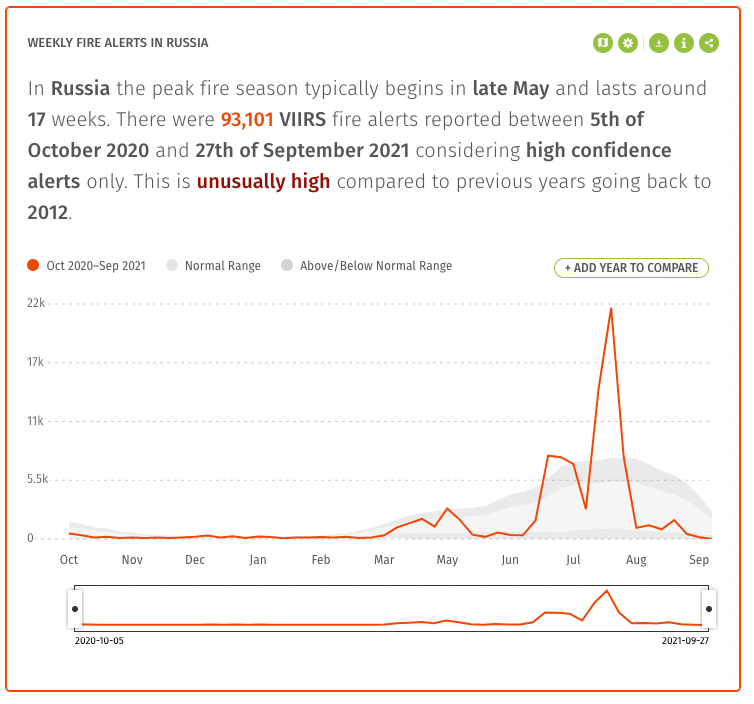
Task: Share the fire alerts widget
Action: tap(709, 43)
